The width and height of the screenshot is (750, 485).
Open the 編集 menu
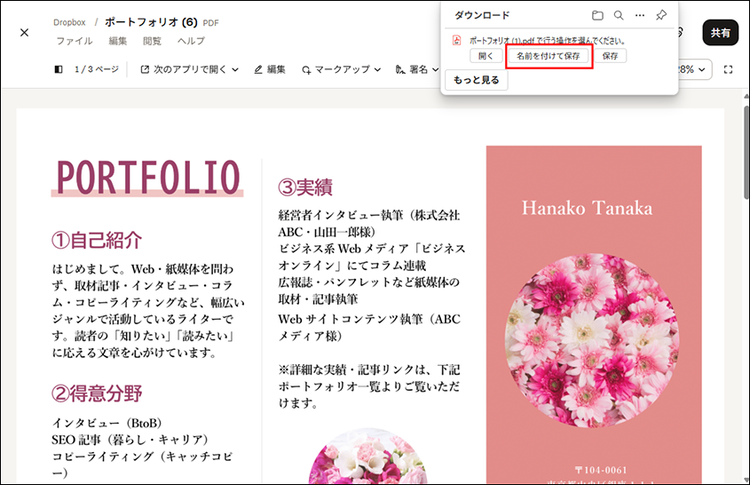(x=118, y=41)
